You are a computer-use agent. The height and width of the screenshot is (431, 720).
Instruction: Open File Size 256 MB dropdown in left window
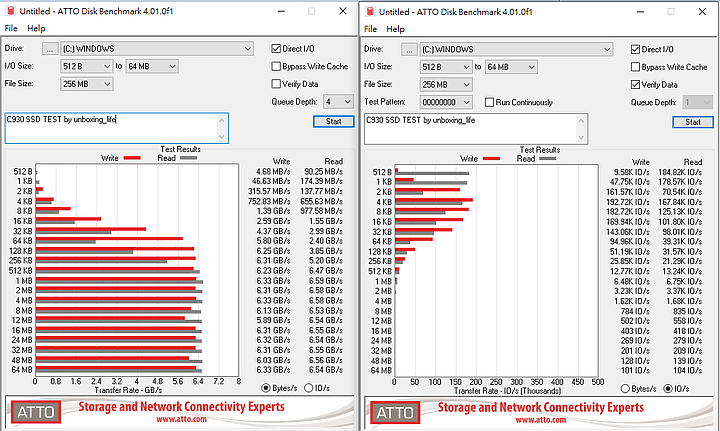click(86, 84)
